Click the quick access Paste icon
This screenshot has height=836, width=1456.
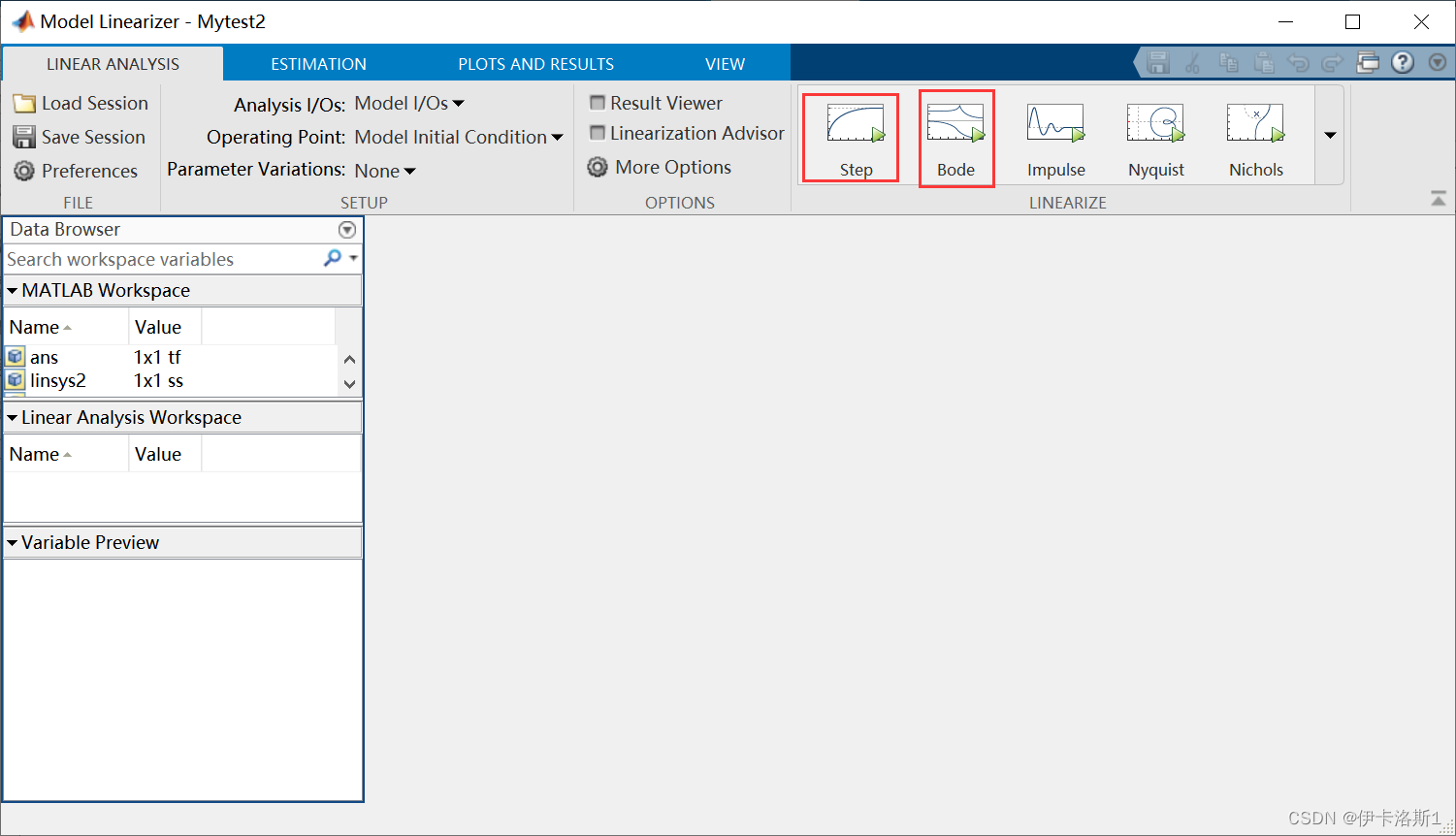tap(1263, 63)
